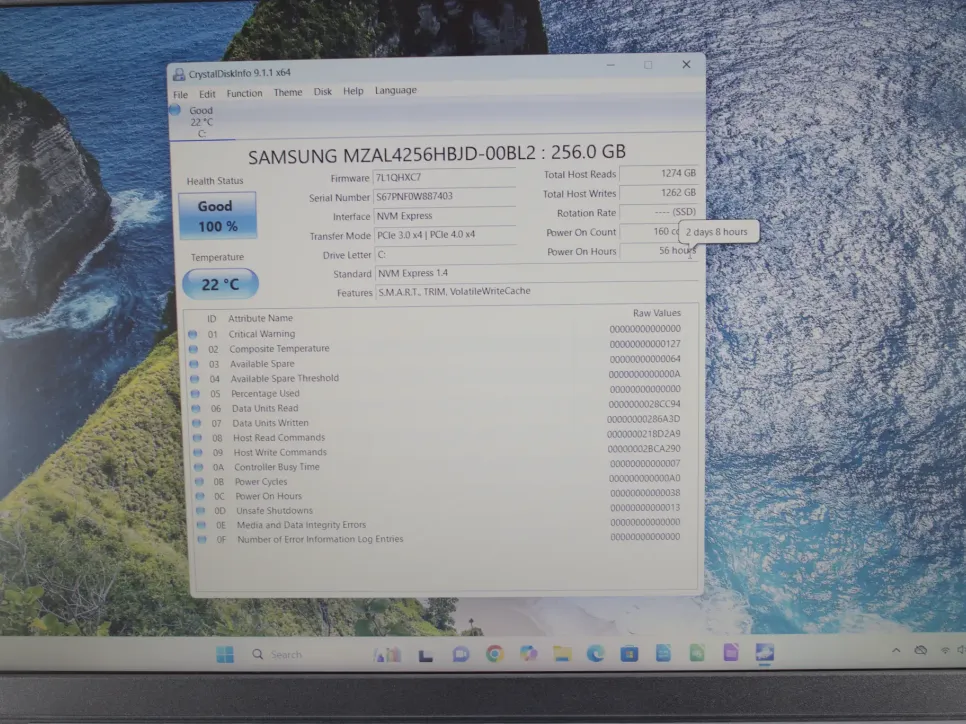Click the Interface field showing NVM Express
This screenshot has width=966, height=724.
tap(445, 216)
